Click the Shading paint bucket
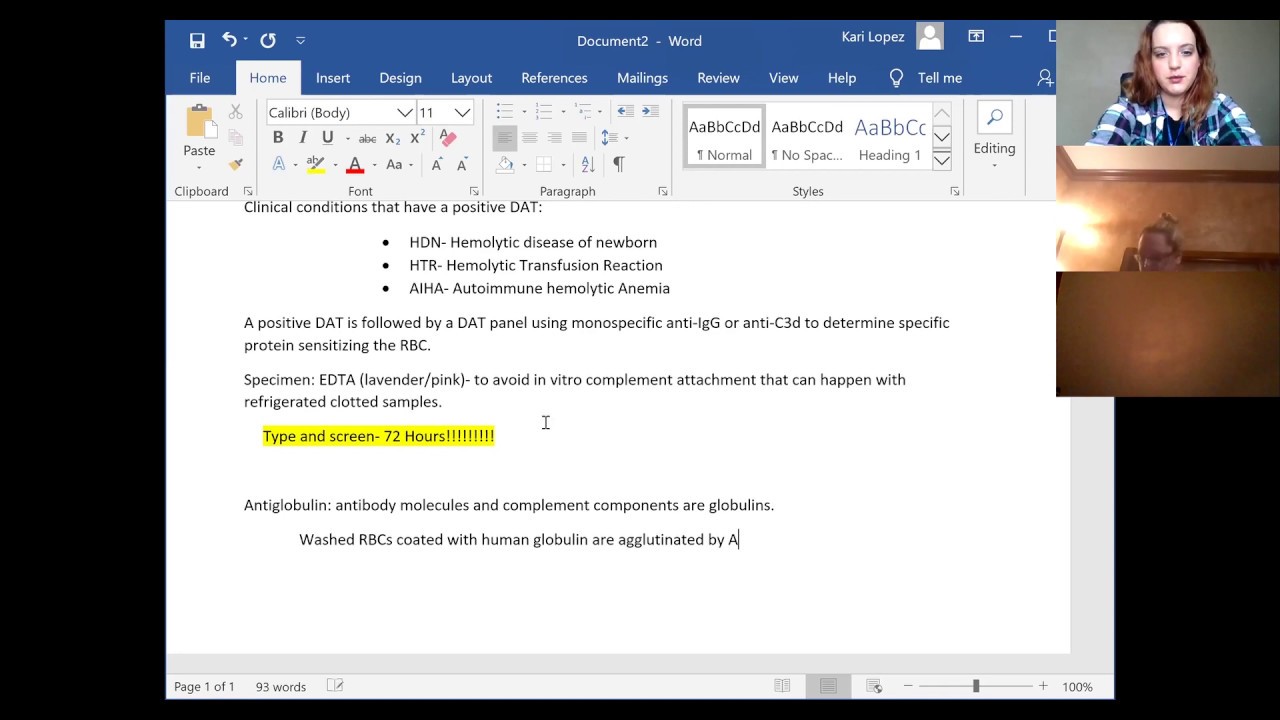Screen dimensions: 1280x720 (505, 164)
